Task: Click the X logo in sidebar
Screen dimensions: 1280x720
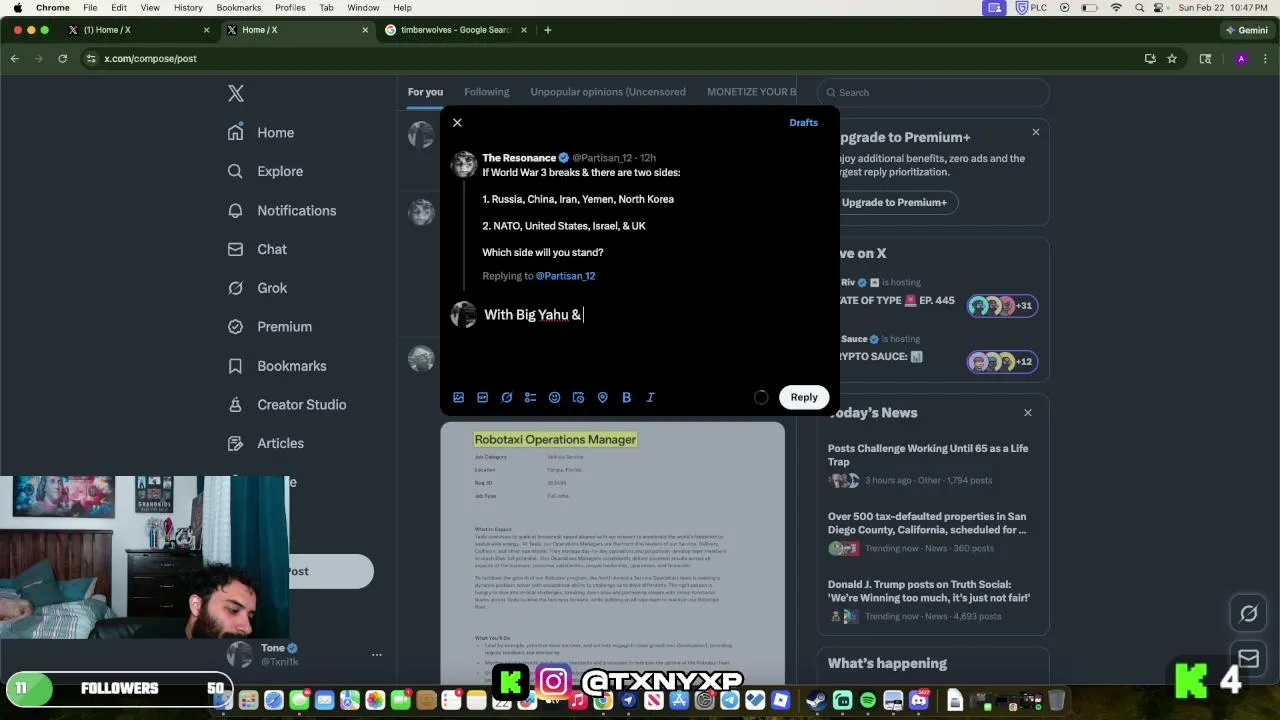Action: [x=235, y=93]
